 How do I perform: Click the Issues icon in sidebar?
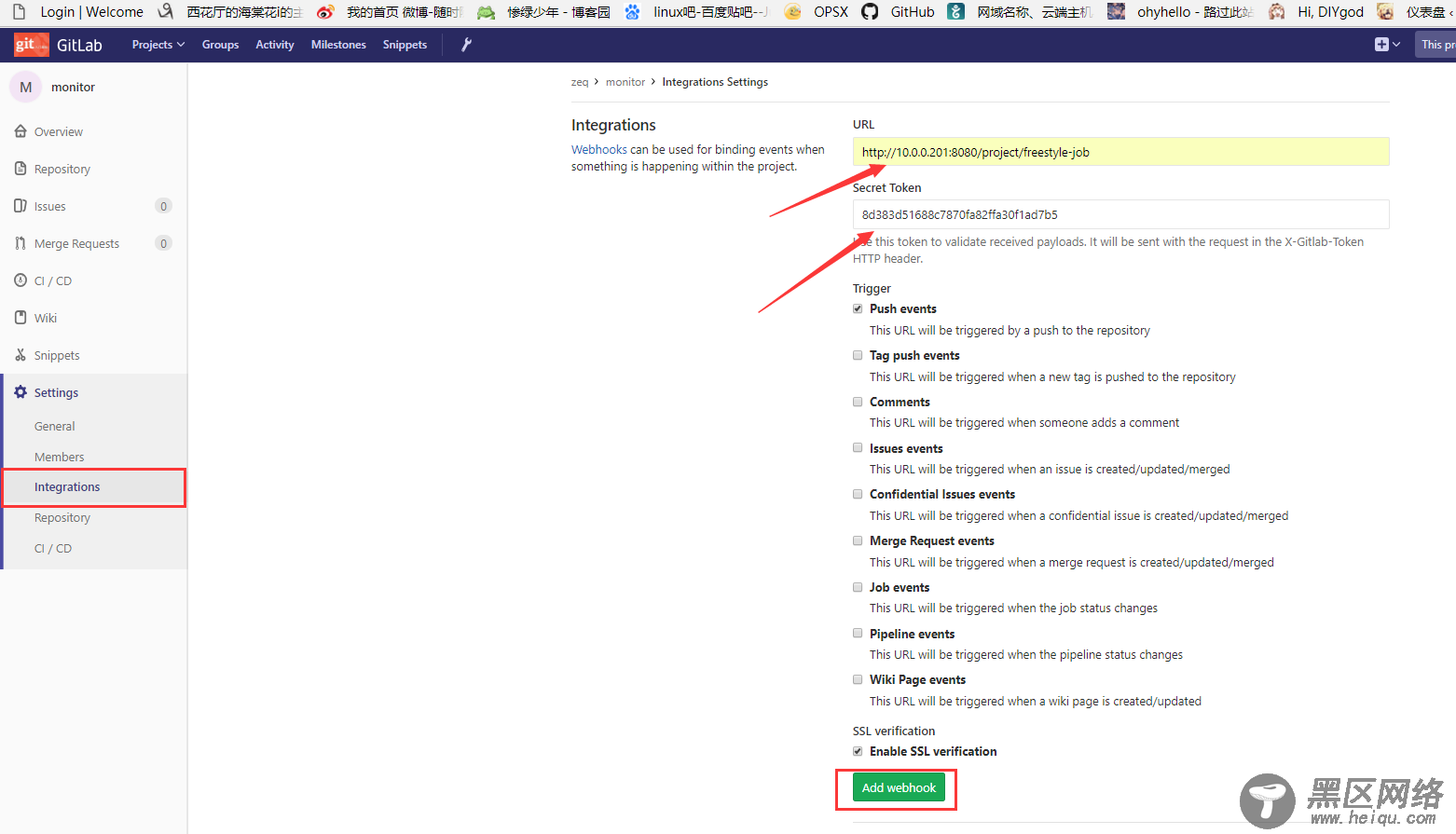(21, 206)
